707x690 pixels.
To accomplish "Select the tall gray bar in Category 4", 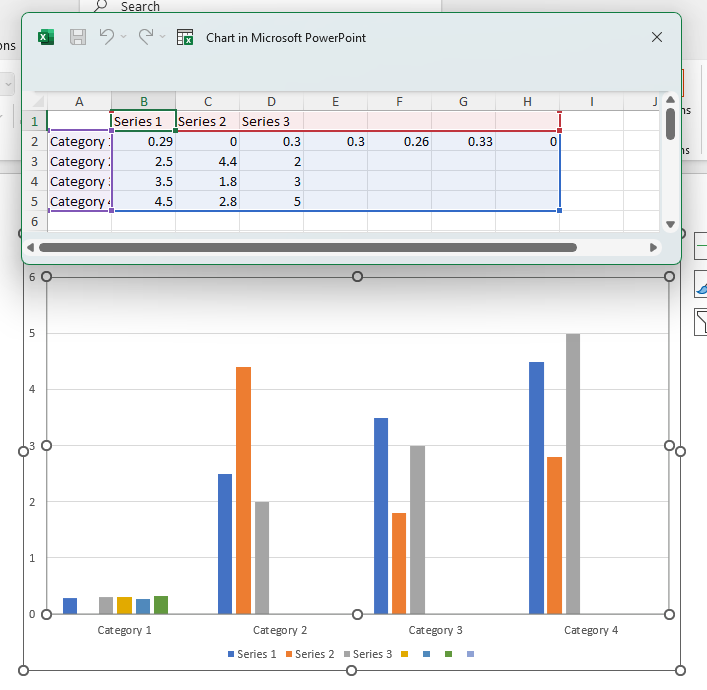I will pyautogui.click(x=573, y=473).
